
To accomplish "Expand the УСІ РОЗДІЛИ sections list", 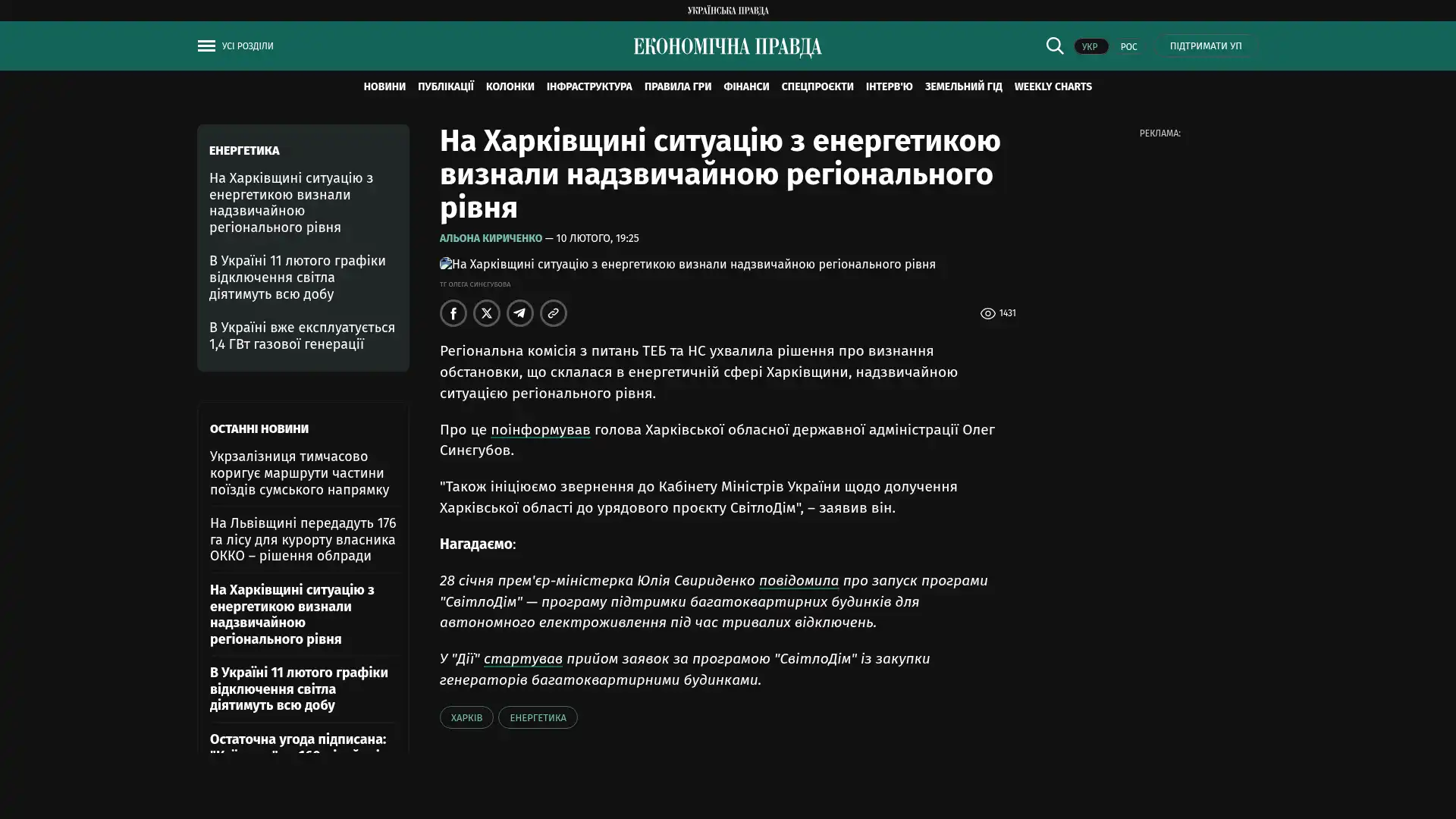I will [247, 46].
